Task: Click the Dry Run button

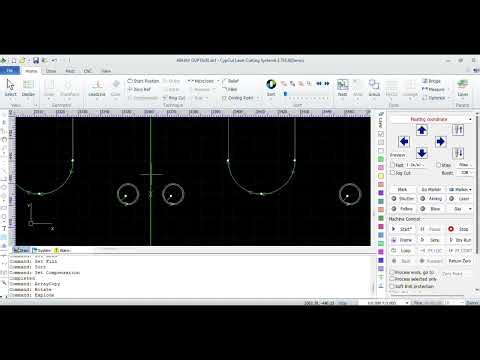Action: [x=460, y=240]
